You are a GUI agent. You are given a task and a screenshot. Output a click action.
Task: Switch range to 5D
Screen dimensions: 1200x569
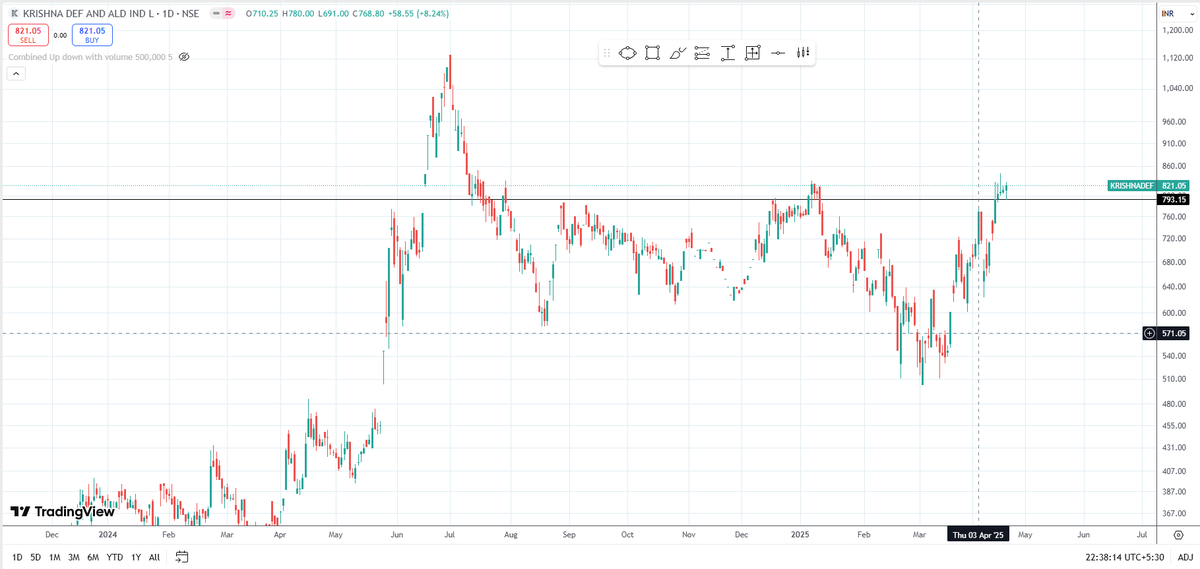[36, 557]
